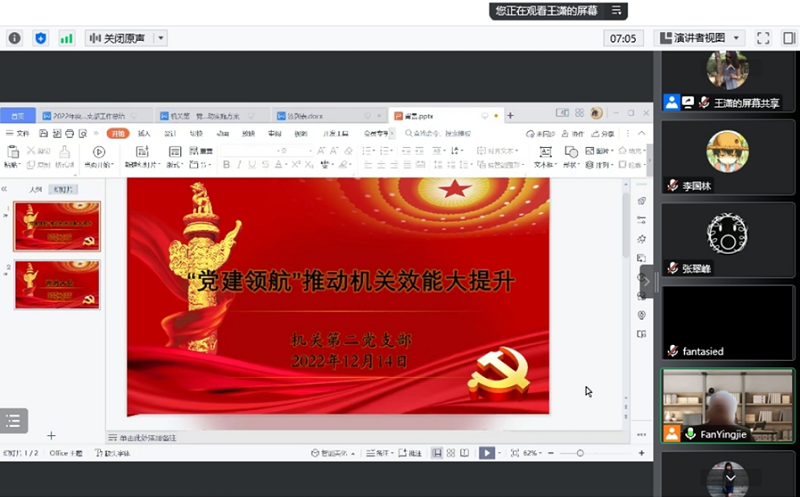Click the zoom slider handle
The image size is (800, 497).
[580, 453]
